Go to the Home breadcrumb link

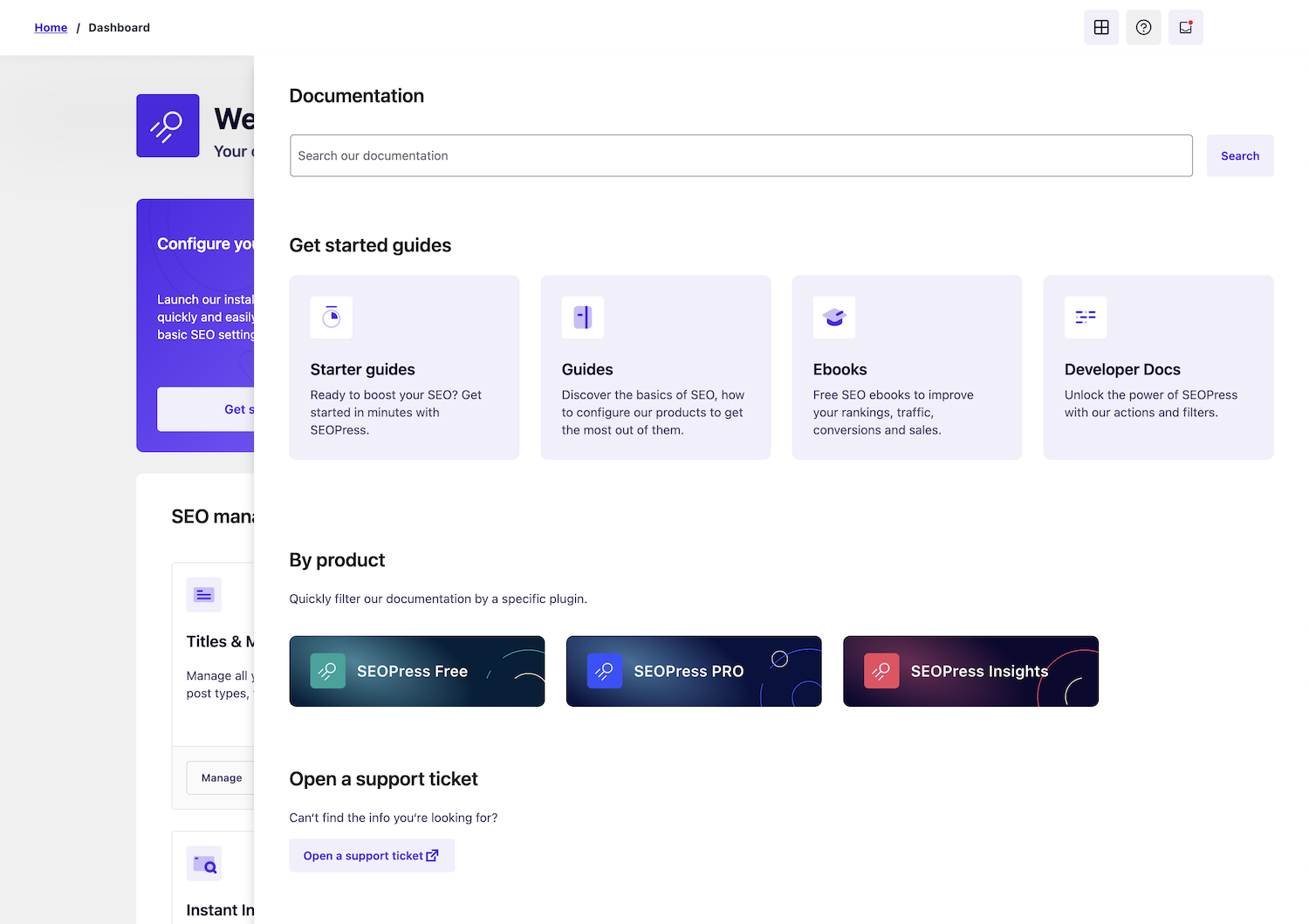51,28
